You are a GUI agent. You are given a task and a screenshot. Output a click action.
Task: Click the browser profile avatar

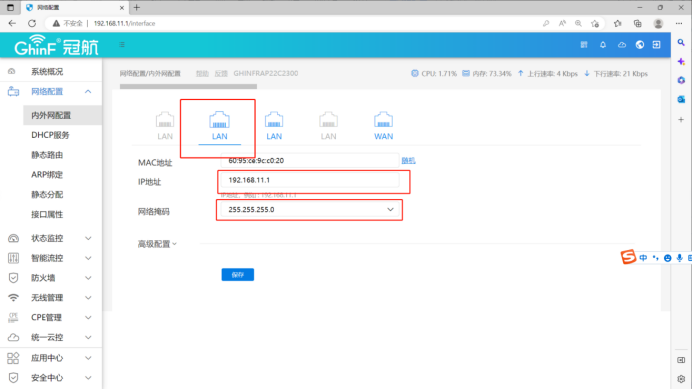[658, 23]
